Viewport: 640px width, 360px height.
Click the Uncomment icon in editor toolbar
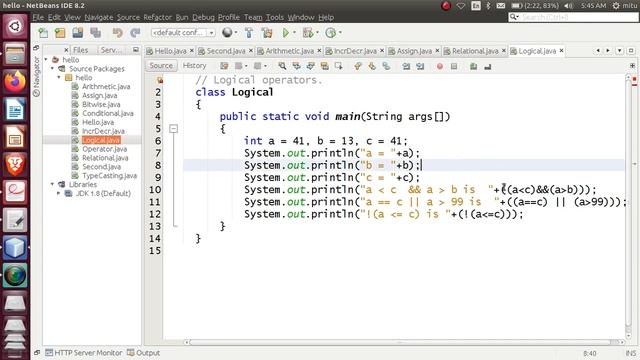click(488, 66)
